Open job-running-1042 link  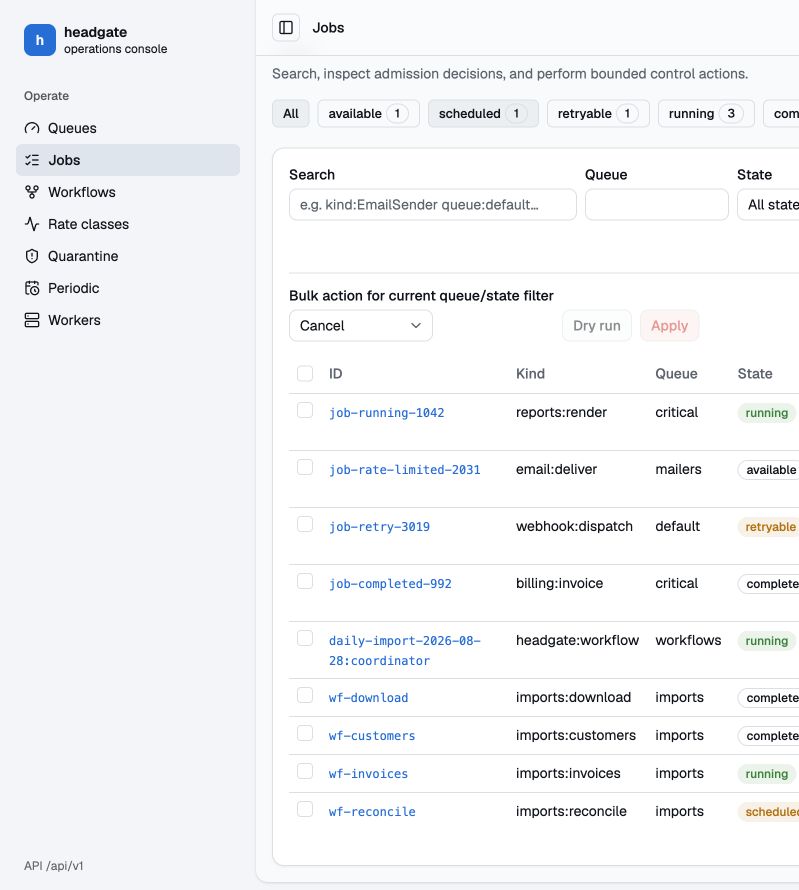pos(386,413)
